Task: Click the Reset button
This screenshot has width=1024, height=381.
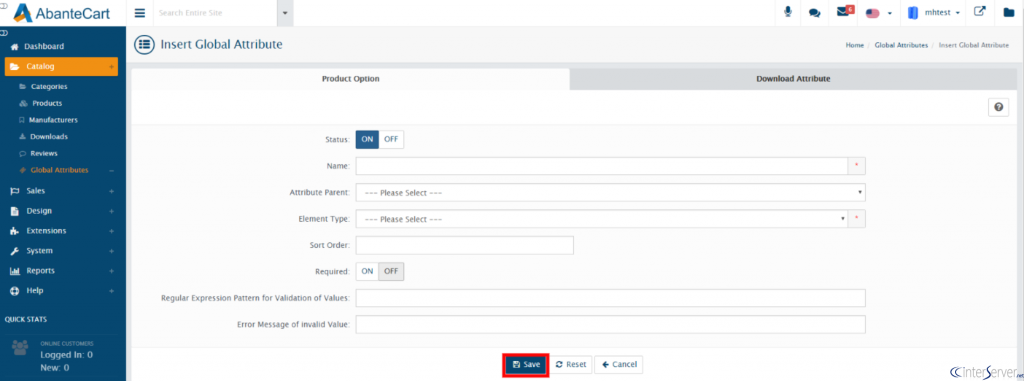Action: (x=570, y=365)
